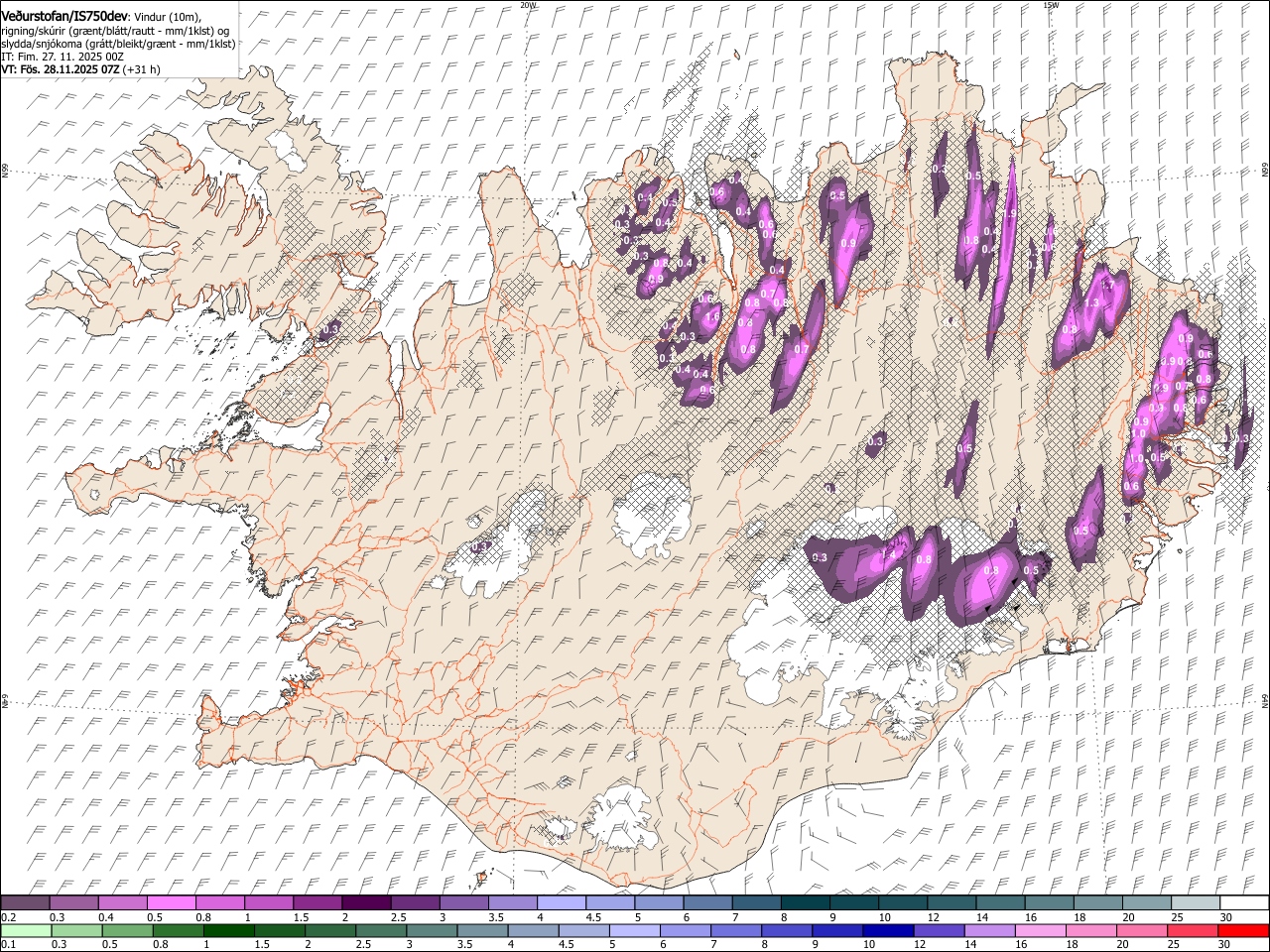Pick the top-row legend swatch labeled 0.8
1270x952 pixels.
tap(220, 903)
